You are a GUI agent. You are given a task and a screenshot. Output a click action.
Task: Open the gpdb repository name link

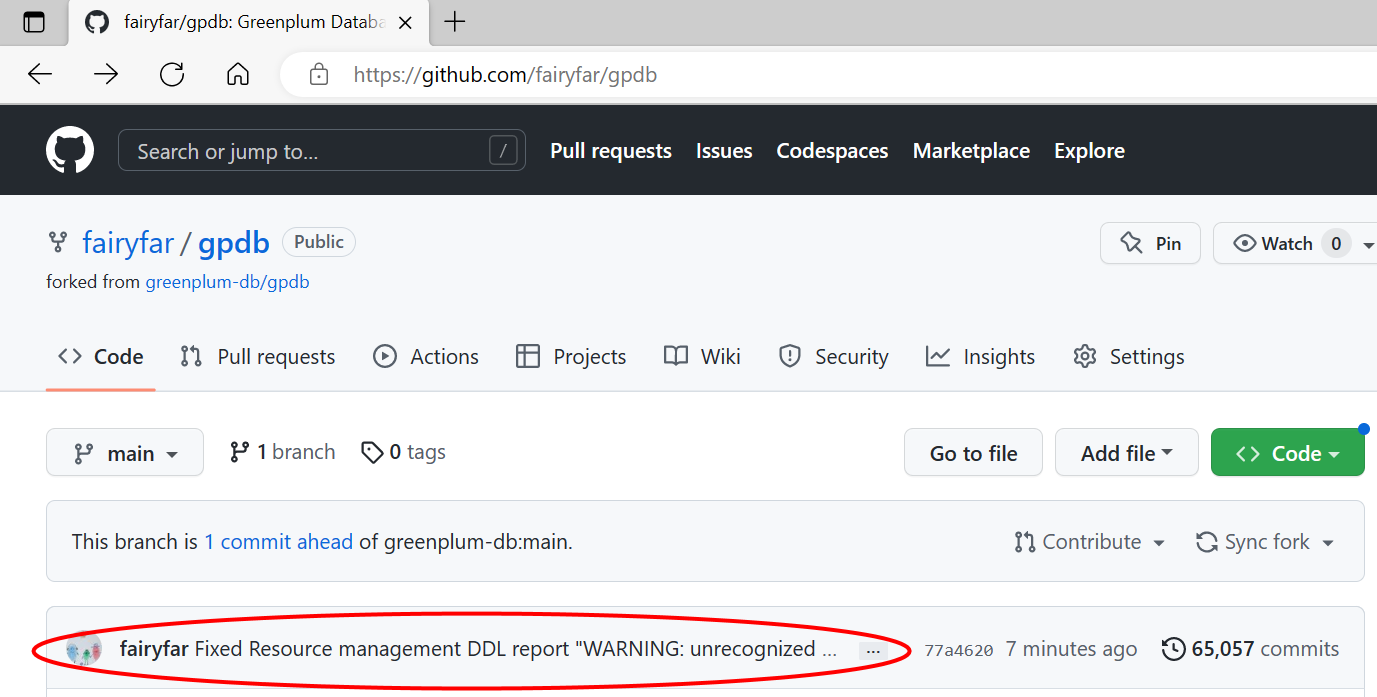click(234, 243)
